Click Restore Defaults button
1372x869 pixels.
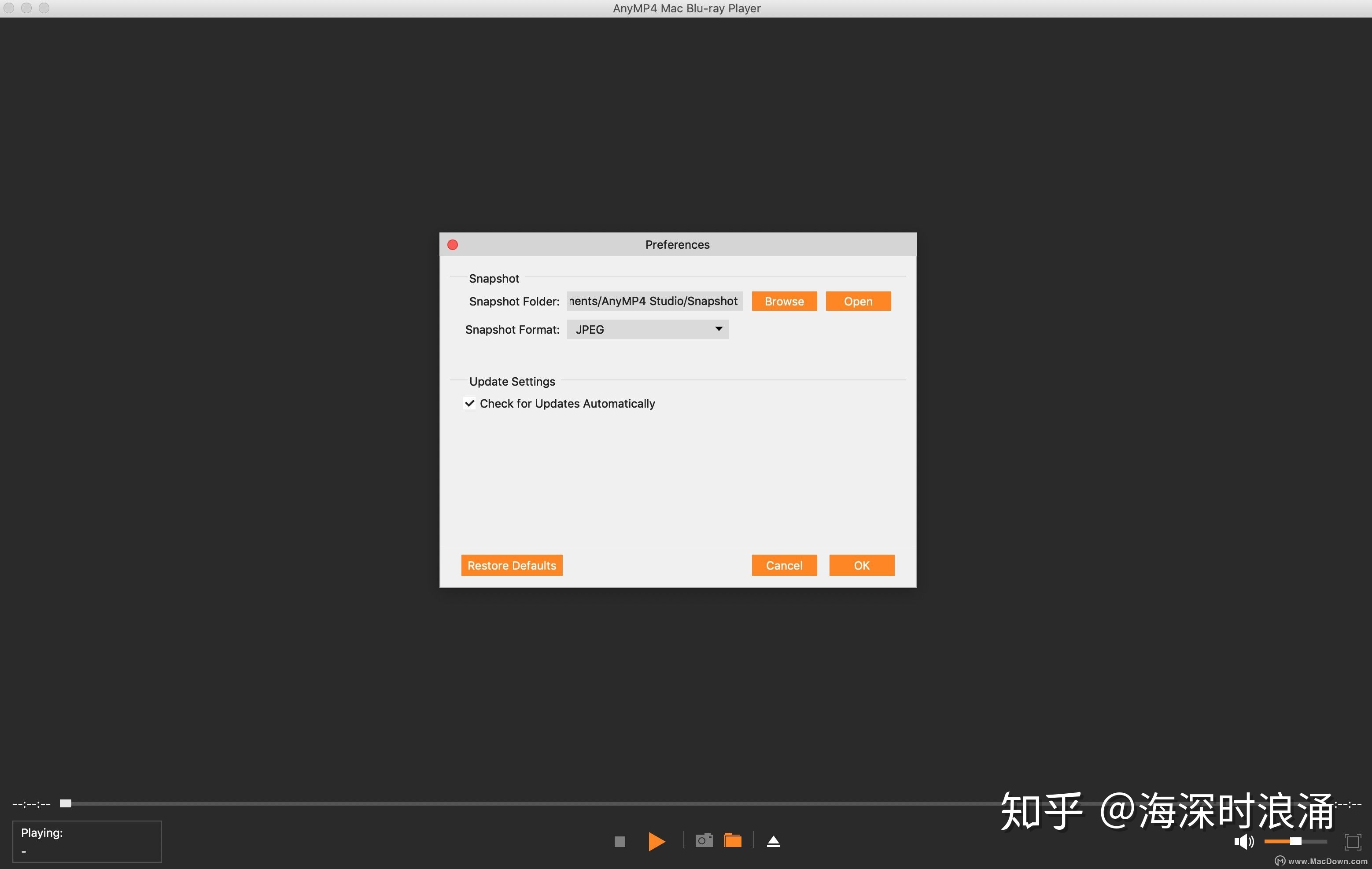tap(512, 565)
